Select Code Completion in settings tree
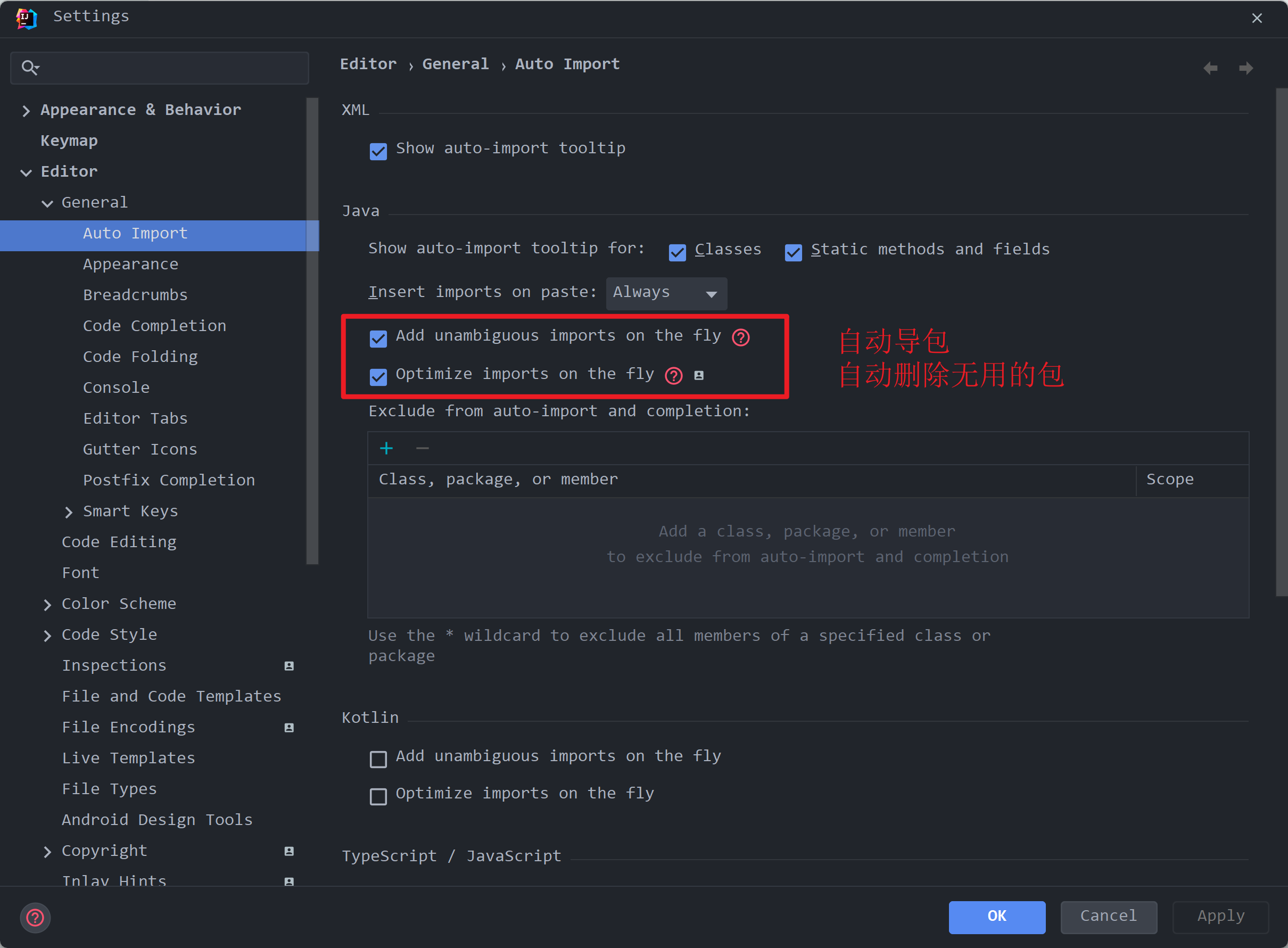The image size is (1288, 948). [x=154, y=326]
